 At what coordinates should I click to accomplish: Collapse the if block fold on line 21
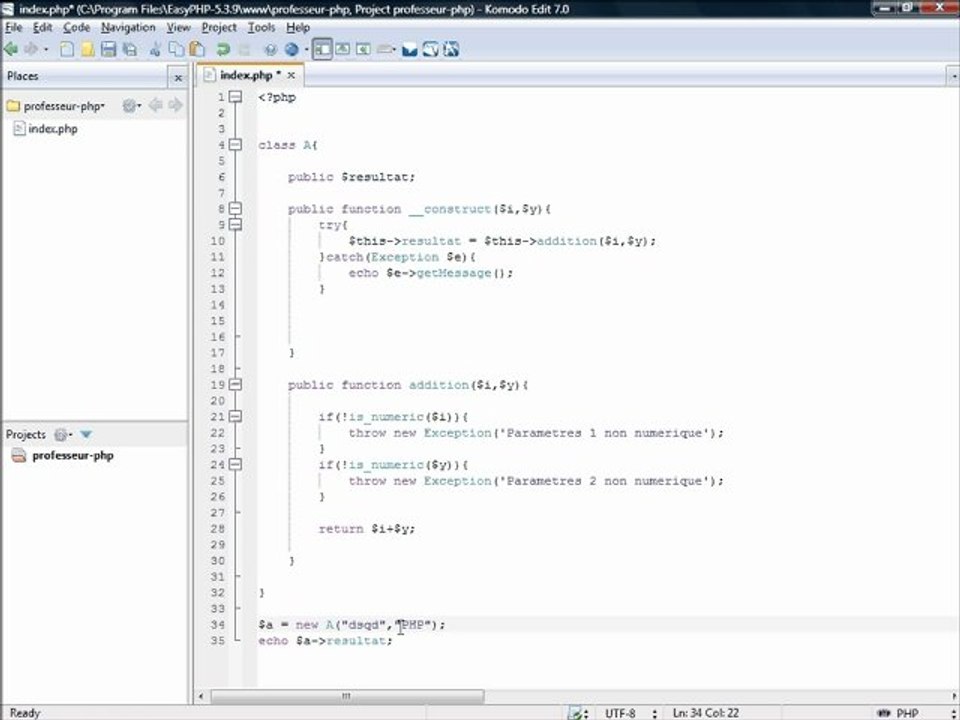(x=235, y=416)
